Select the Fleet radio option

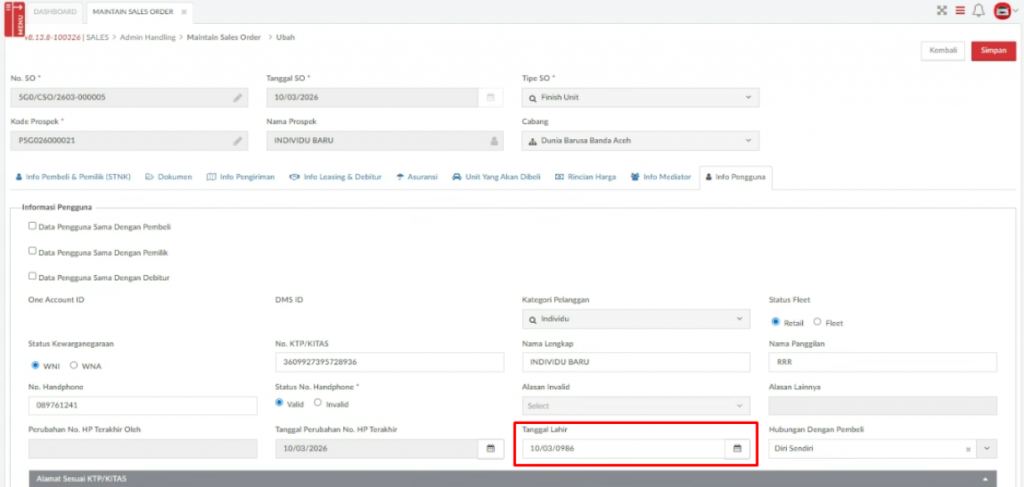pyautogui.click(x=817, y=322)
